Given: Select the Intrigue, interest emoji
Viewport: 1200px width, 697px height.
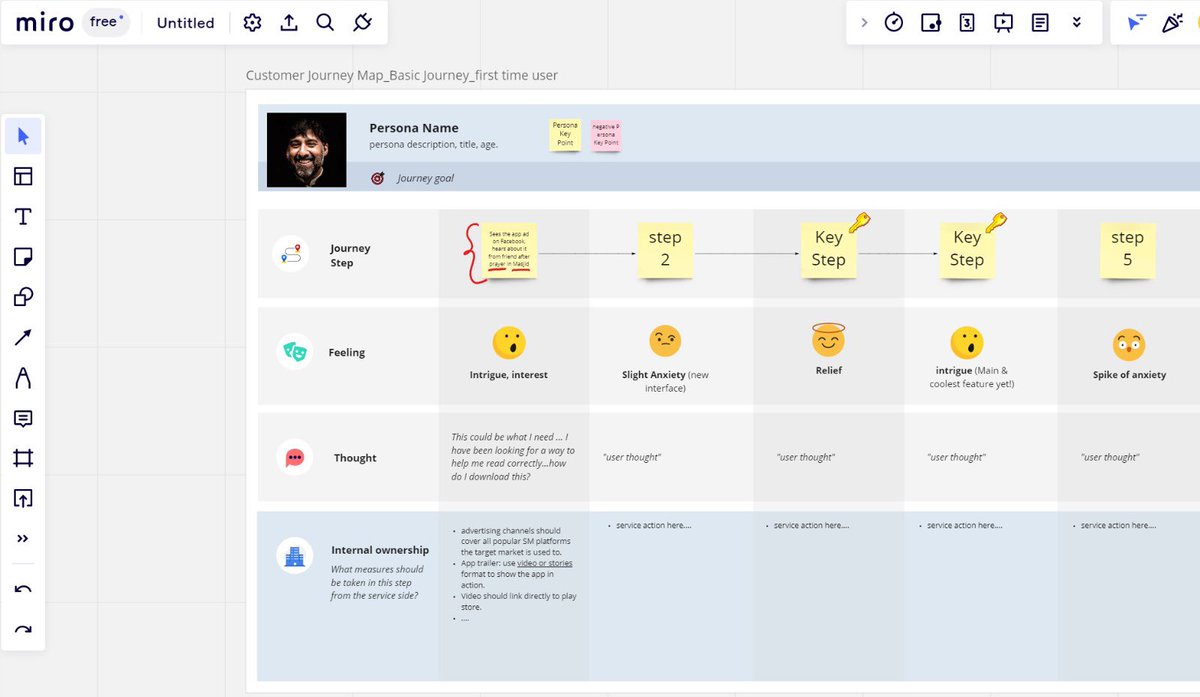Looking at the screenshot, I should pos(509,344).
